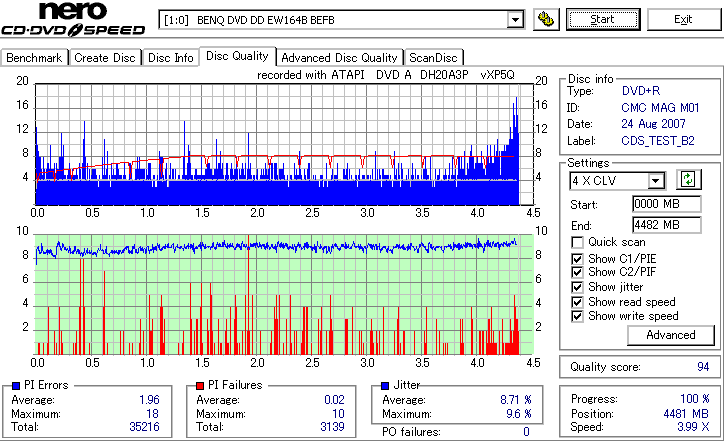This screenshot has width=724, height=441.
Task: Click the Start button
Action: pos(603,19)
